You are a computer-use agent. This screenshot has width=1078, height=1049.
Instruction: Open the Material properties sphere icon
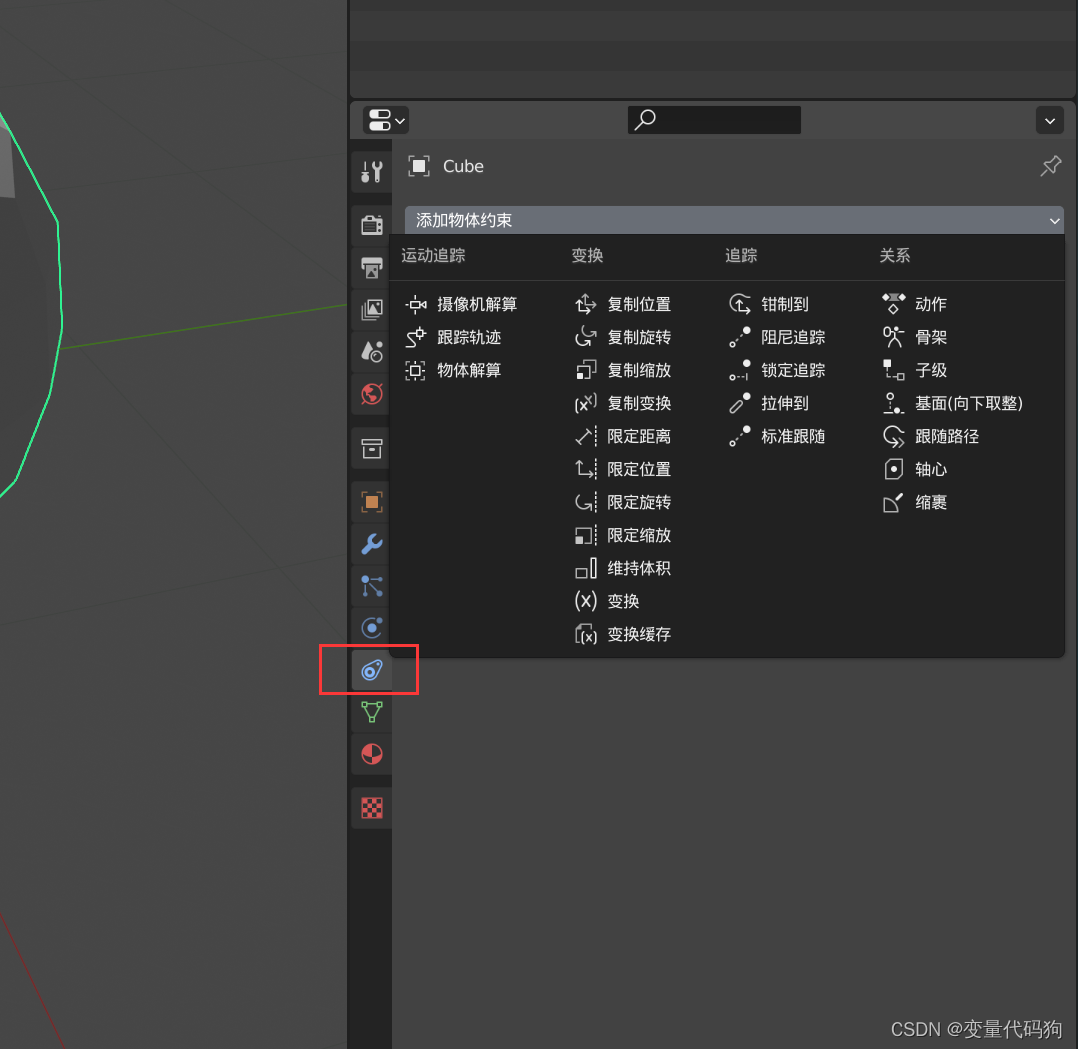370,754
